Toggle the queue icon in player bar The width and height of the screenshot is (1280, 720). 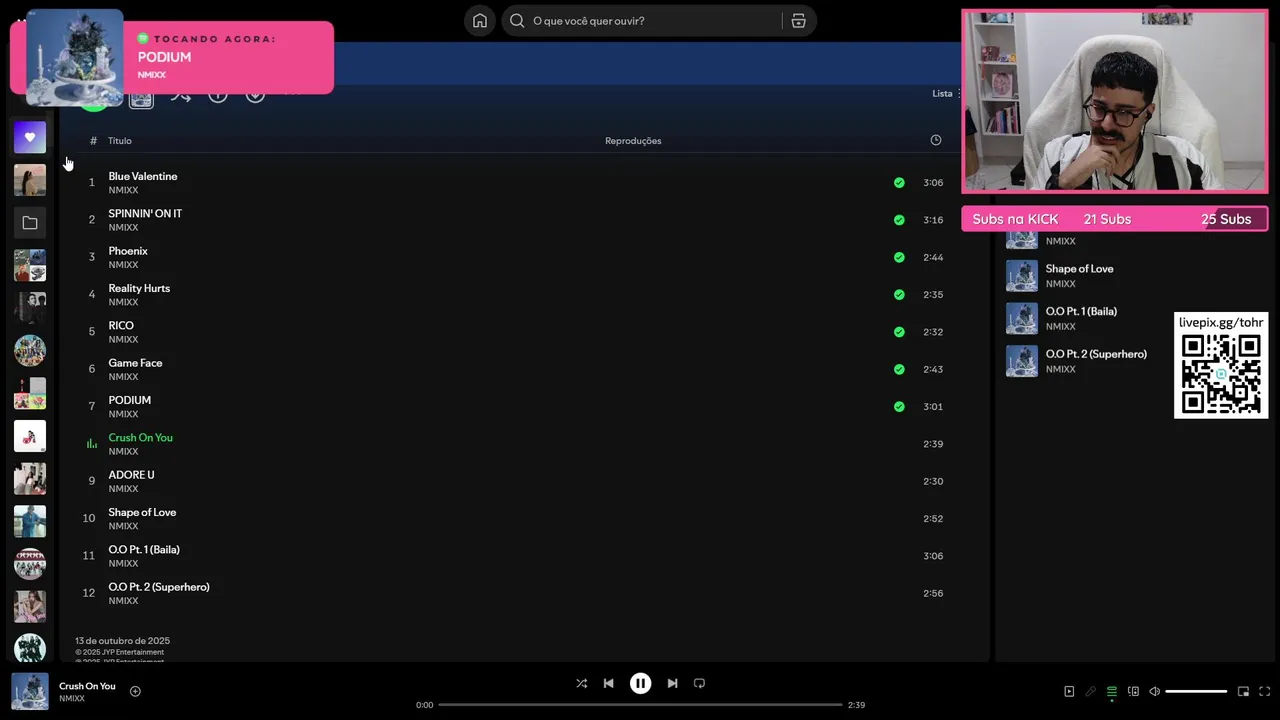1111,691
